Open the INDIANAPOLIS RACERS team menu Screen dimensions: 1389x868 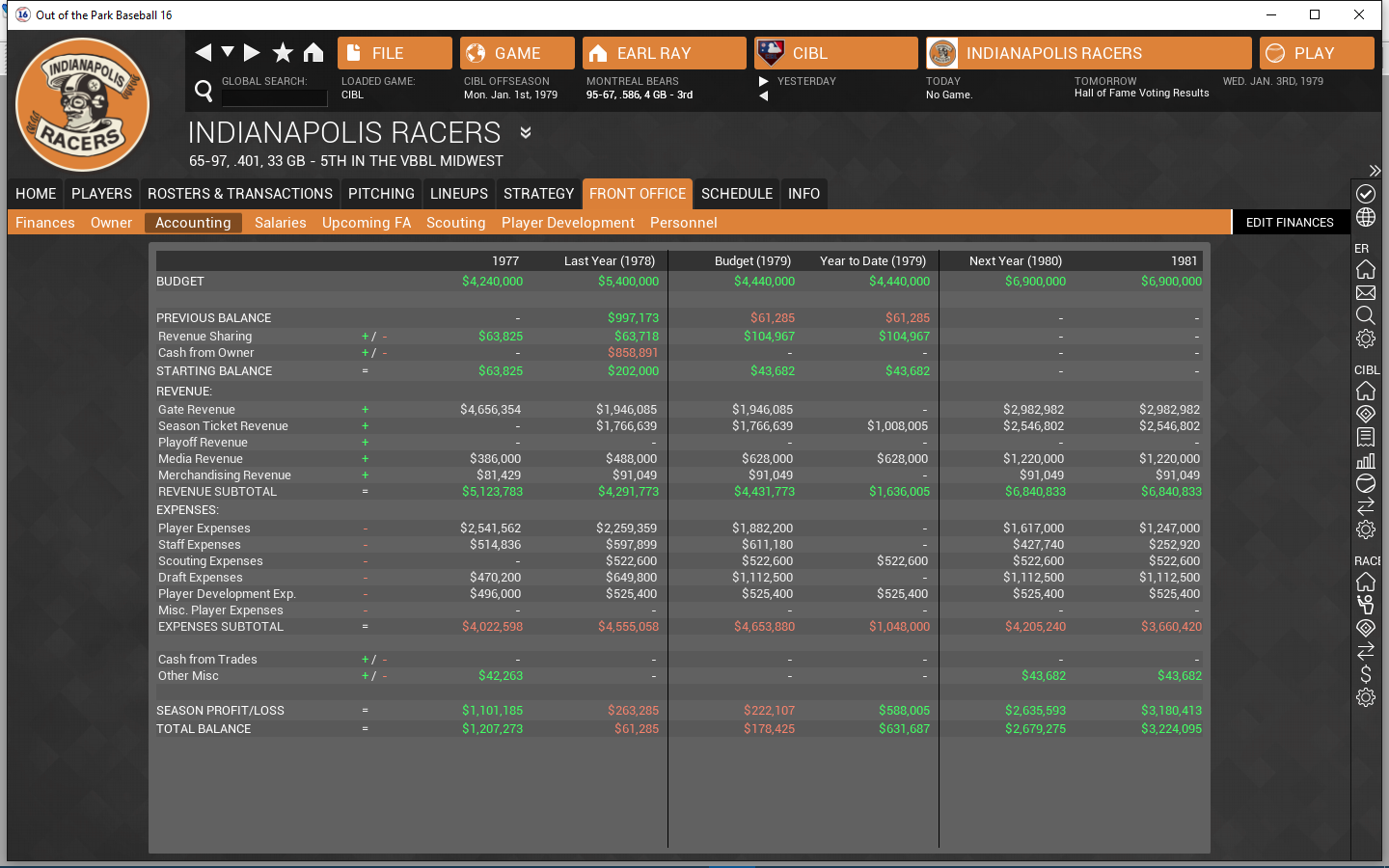[x=1089, y=53]
